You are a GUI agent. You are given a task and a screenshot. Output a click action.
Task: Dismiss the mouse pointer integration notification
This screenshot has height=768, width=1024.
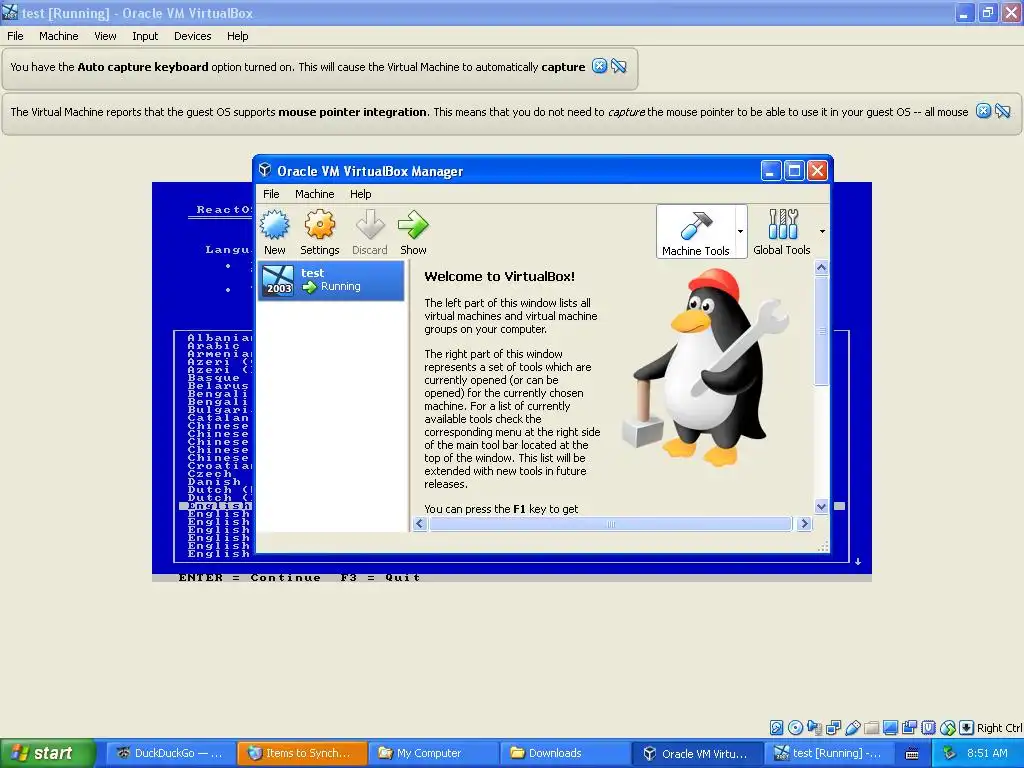[x=983, y=111]
